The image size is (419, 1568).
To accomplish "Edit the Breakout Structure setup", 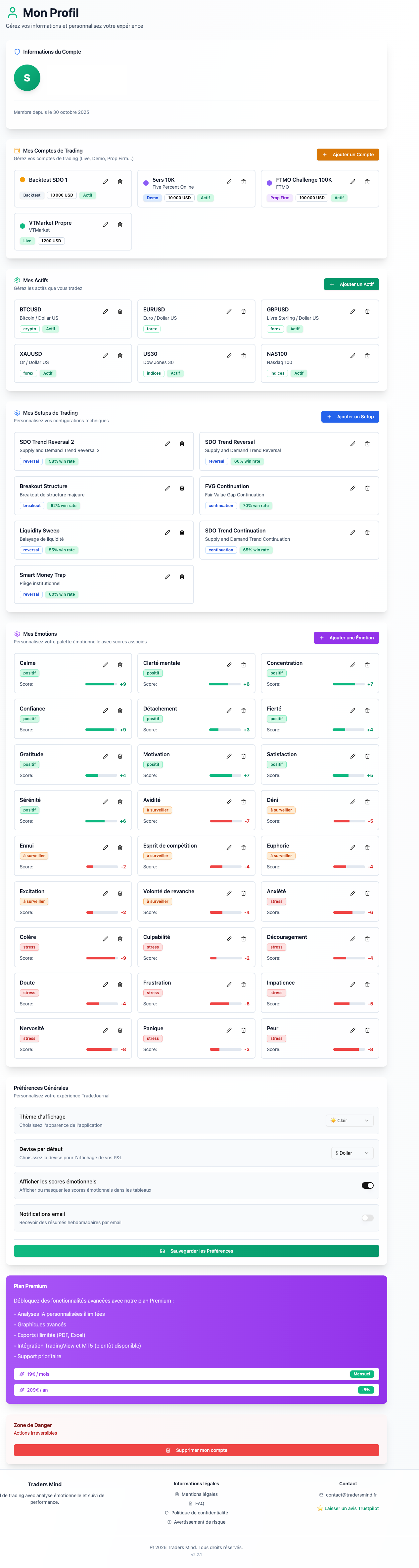I will tap(167, 487).
